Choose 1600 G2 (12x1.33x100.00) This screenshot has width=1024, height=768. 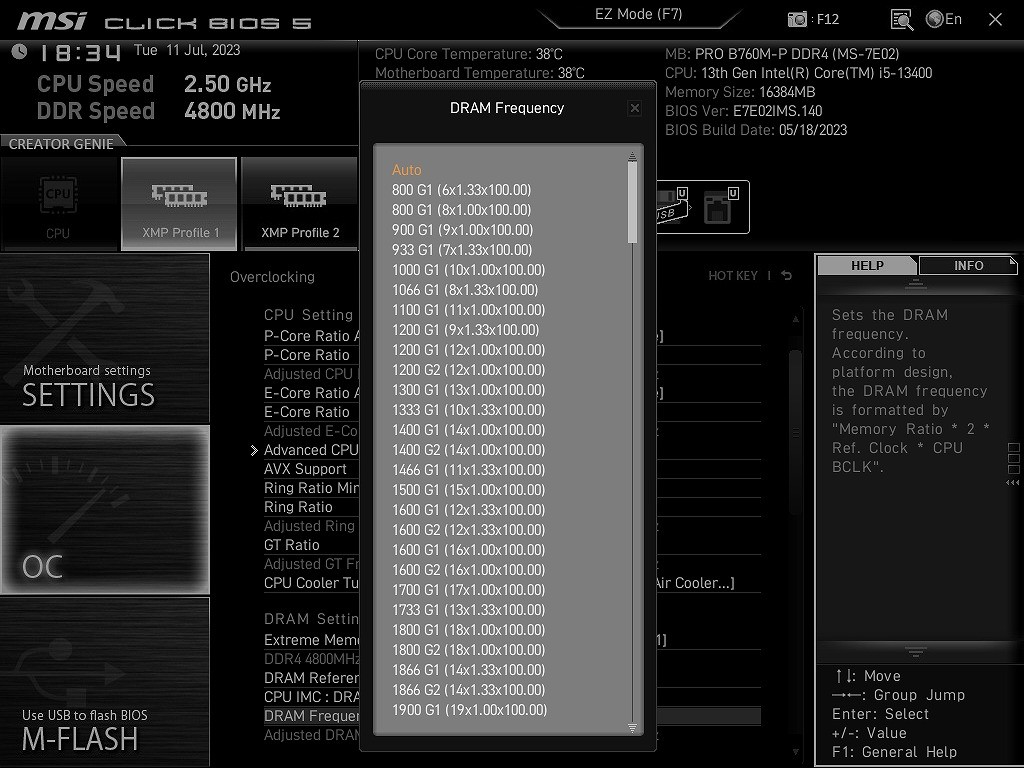pos(468,530)
